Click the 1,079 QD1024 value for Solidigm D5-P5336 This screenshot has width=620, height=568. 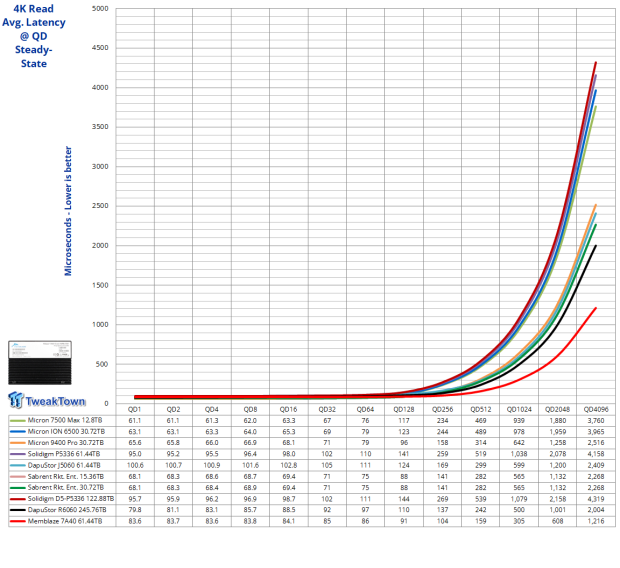(x=519, y=499)
